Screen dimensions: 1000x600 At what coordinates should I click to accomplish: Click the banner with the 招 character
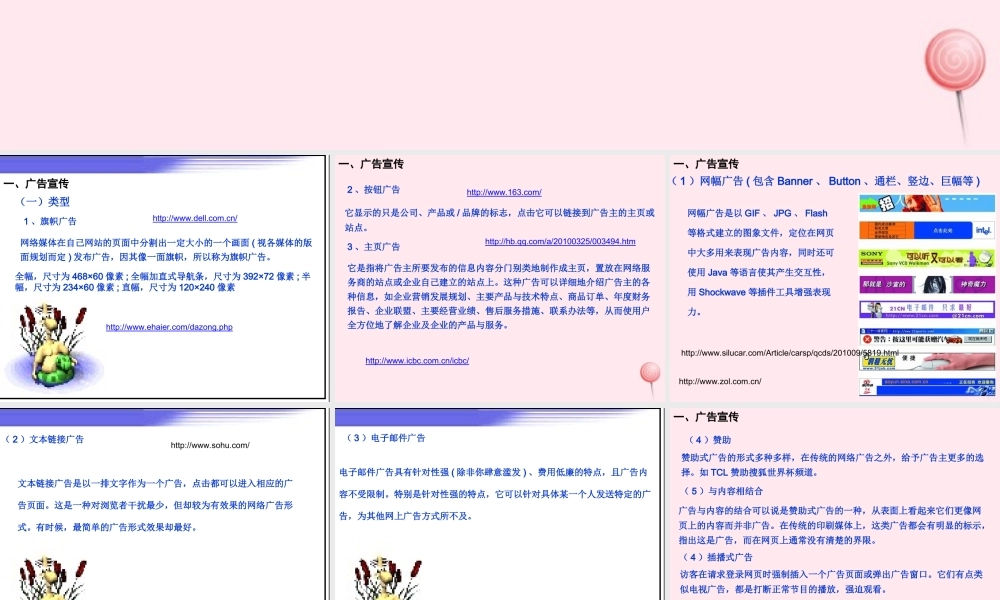[927, 203]
